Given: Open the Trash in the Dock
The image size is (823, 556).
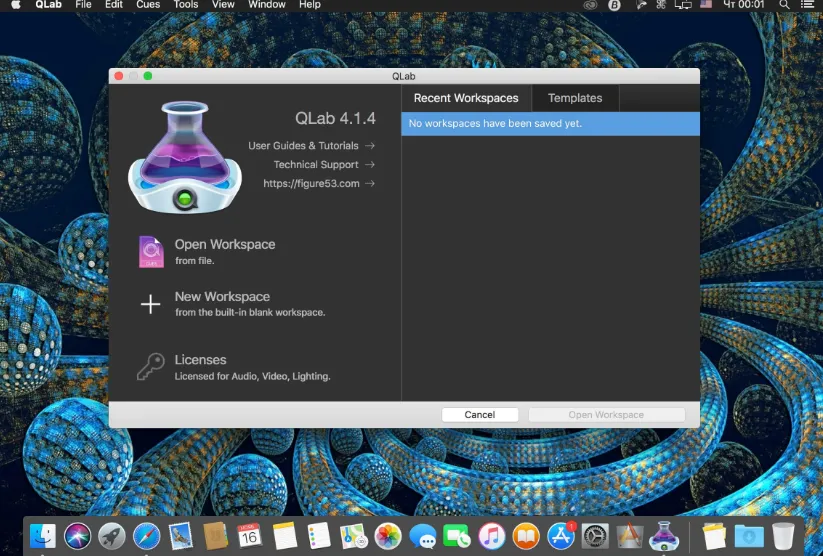Looking at the screenshot, I should (x=783, y=536).
